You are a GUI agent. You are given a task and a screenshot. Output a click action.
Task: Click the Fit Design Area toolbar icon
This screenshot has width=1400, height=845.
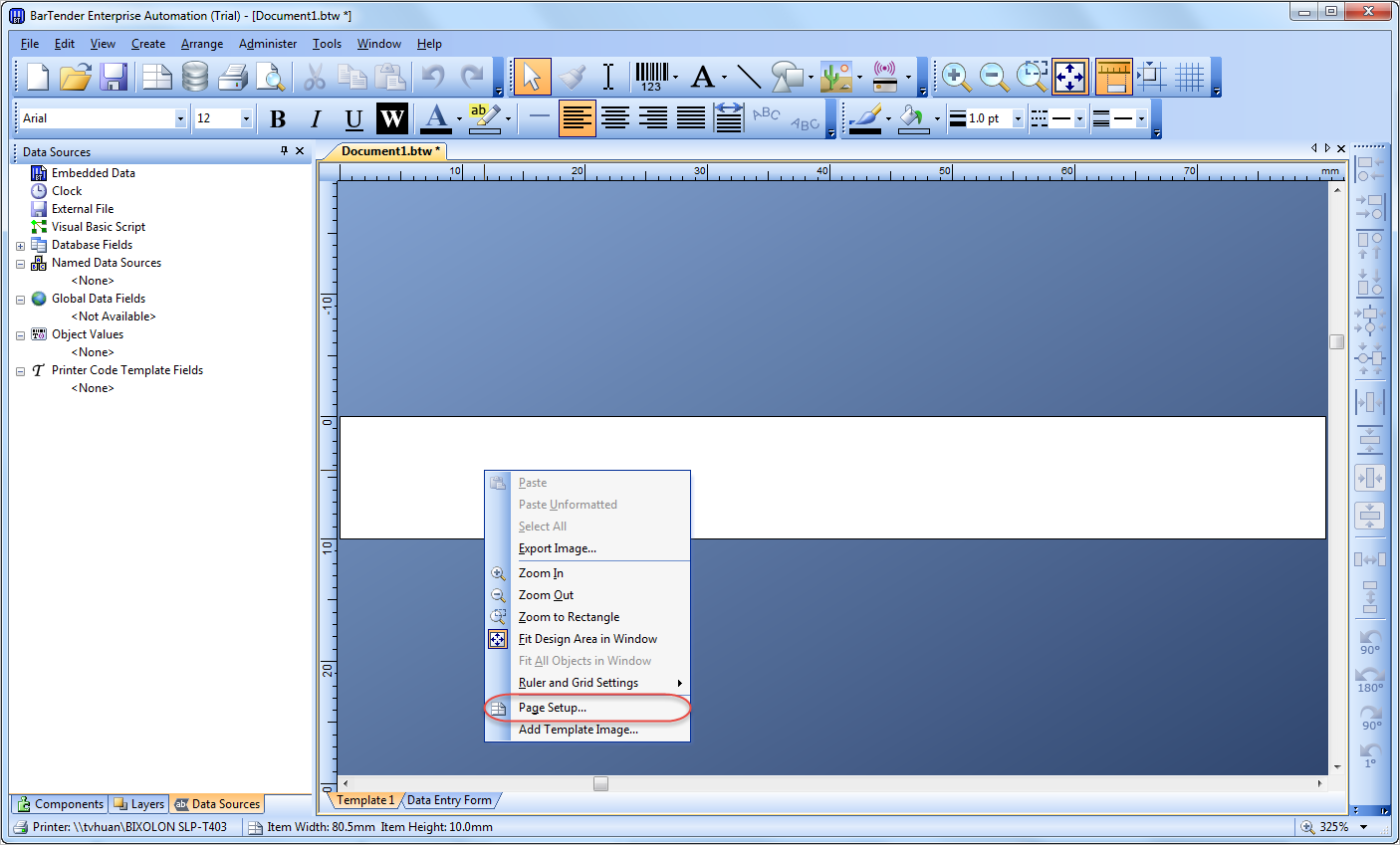pyautogui.click(x=1070, y=77)
